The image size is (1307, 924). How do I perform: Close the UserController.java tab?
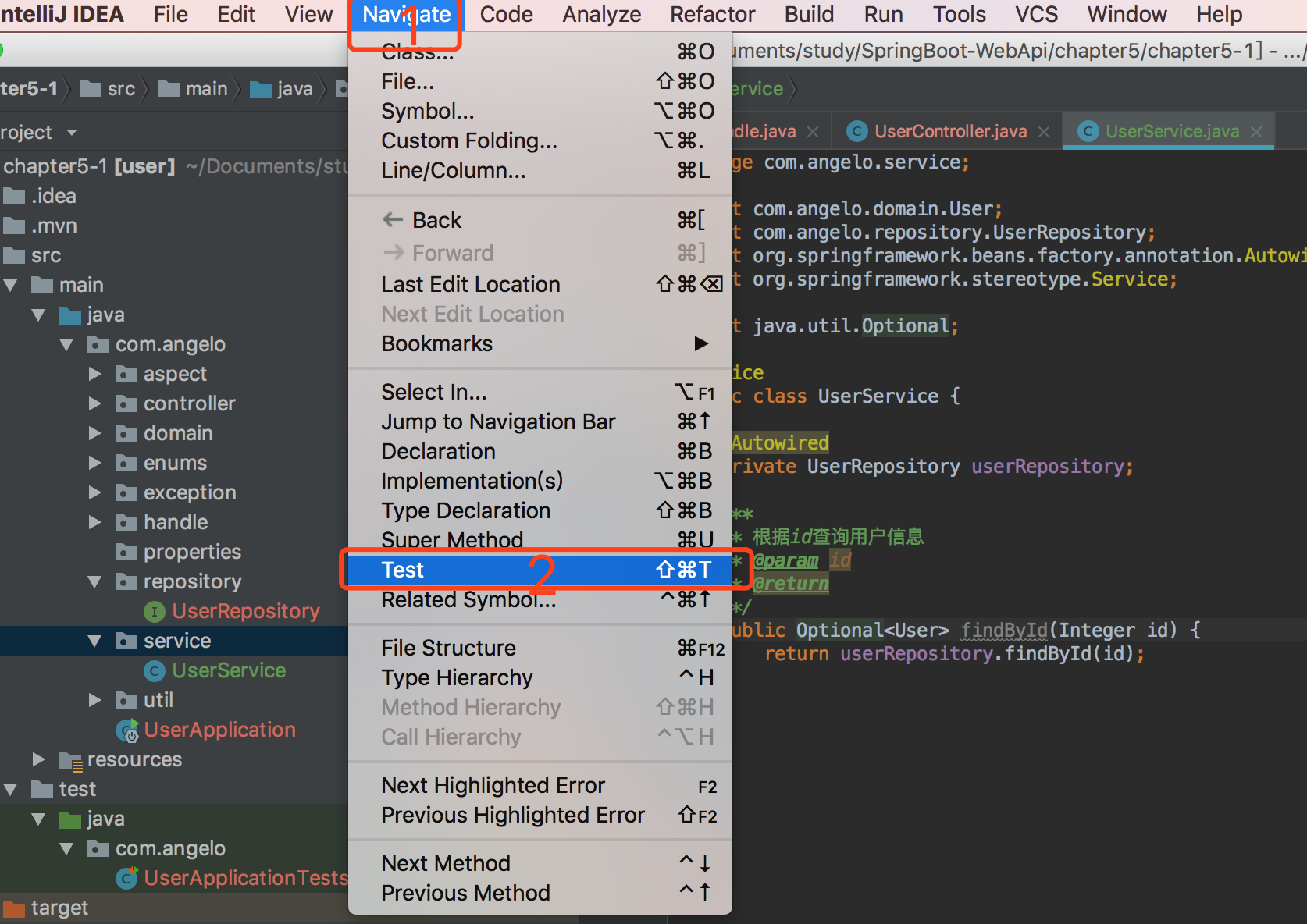point(1044,132)
